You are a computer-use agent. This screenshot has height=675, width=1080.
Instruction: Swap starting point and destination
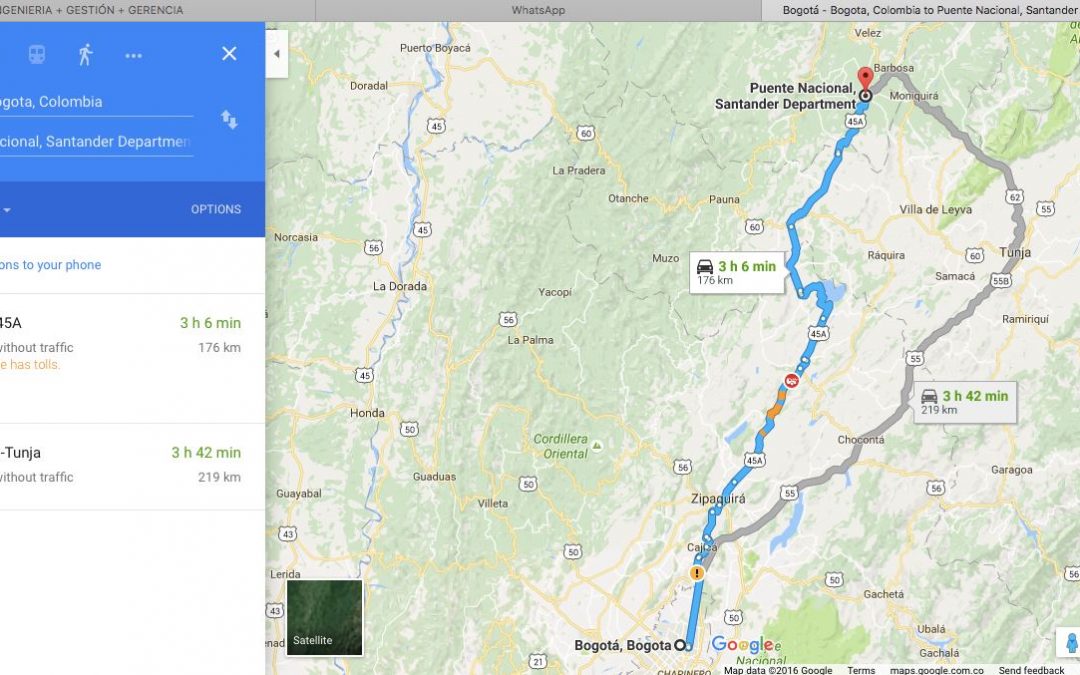pyautogui.click(x=229, y=119)
